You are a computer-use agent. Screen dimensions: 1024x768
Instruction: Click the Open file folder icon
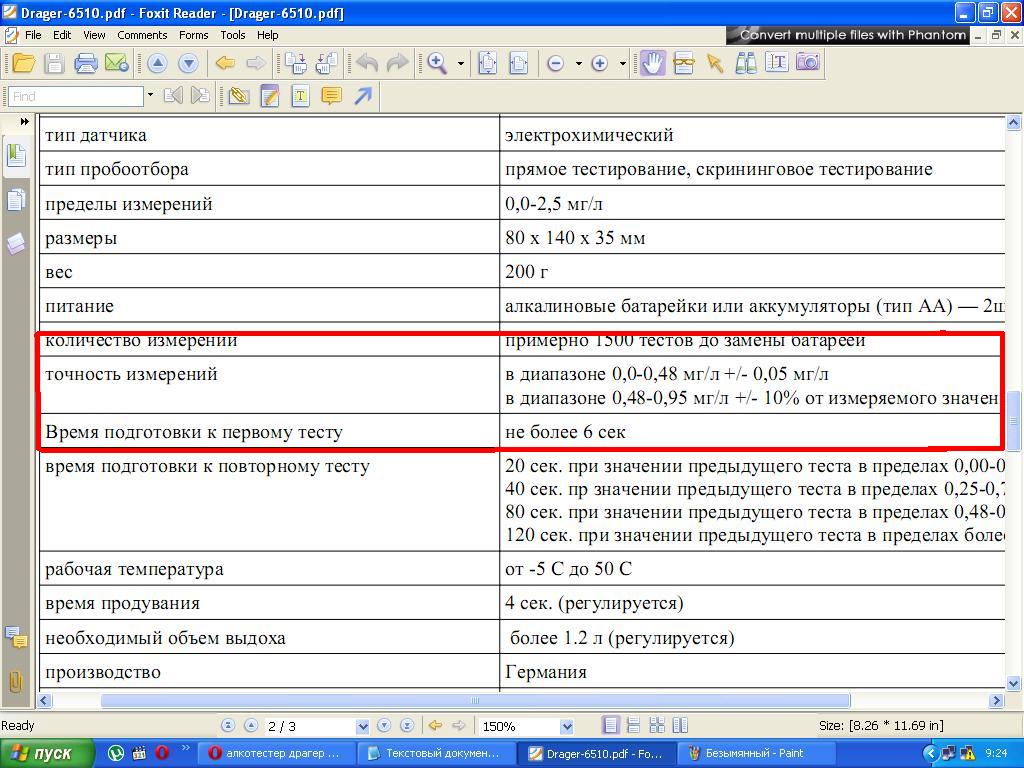coord(24,63)
